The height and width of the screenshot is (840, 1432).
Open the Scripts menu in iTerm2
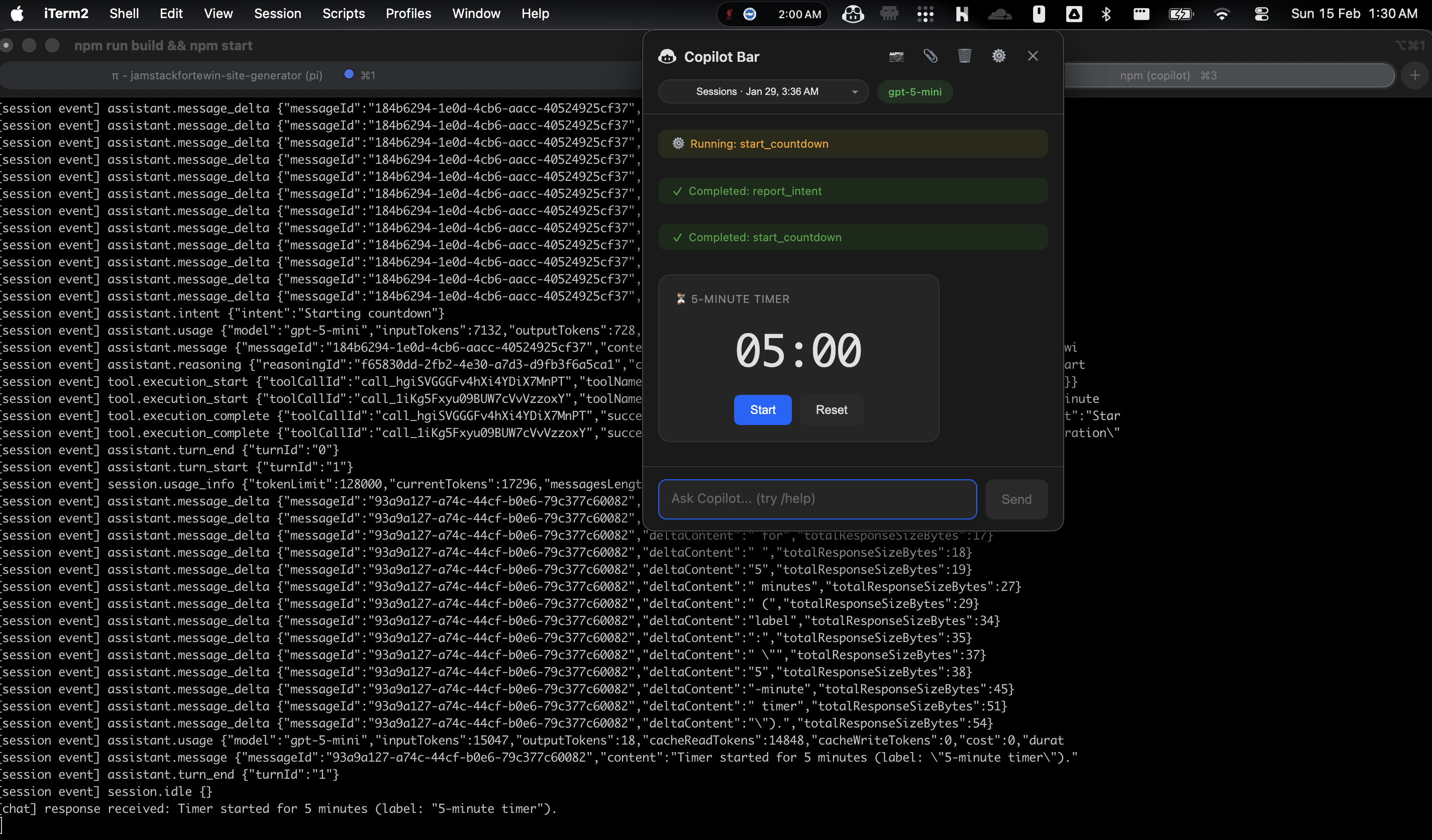click(343, 13)
